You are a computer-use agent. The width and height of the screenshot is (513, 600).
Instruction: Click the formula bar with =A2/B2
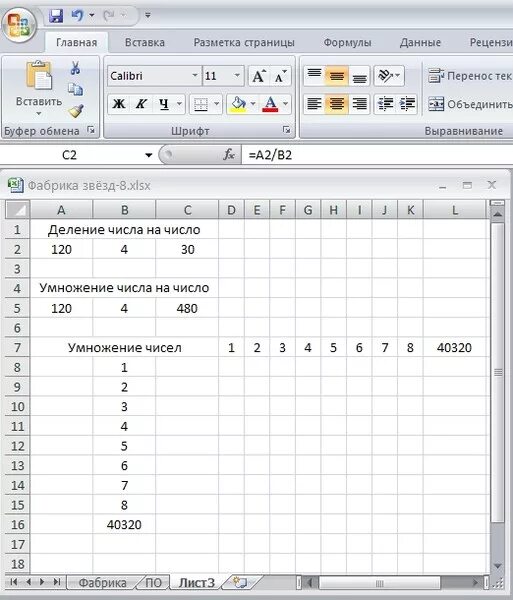click(377, 155)
